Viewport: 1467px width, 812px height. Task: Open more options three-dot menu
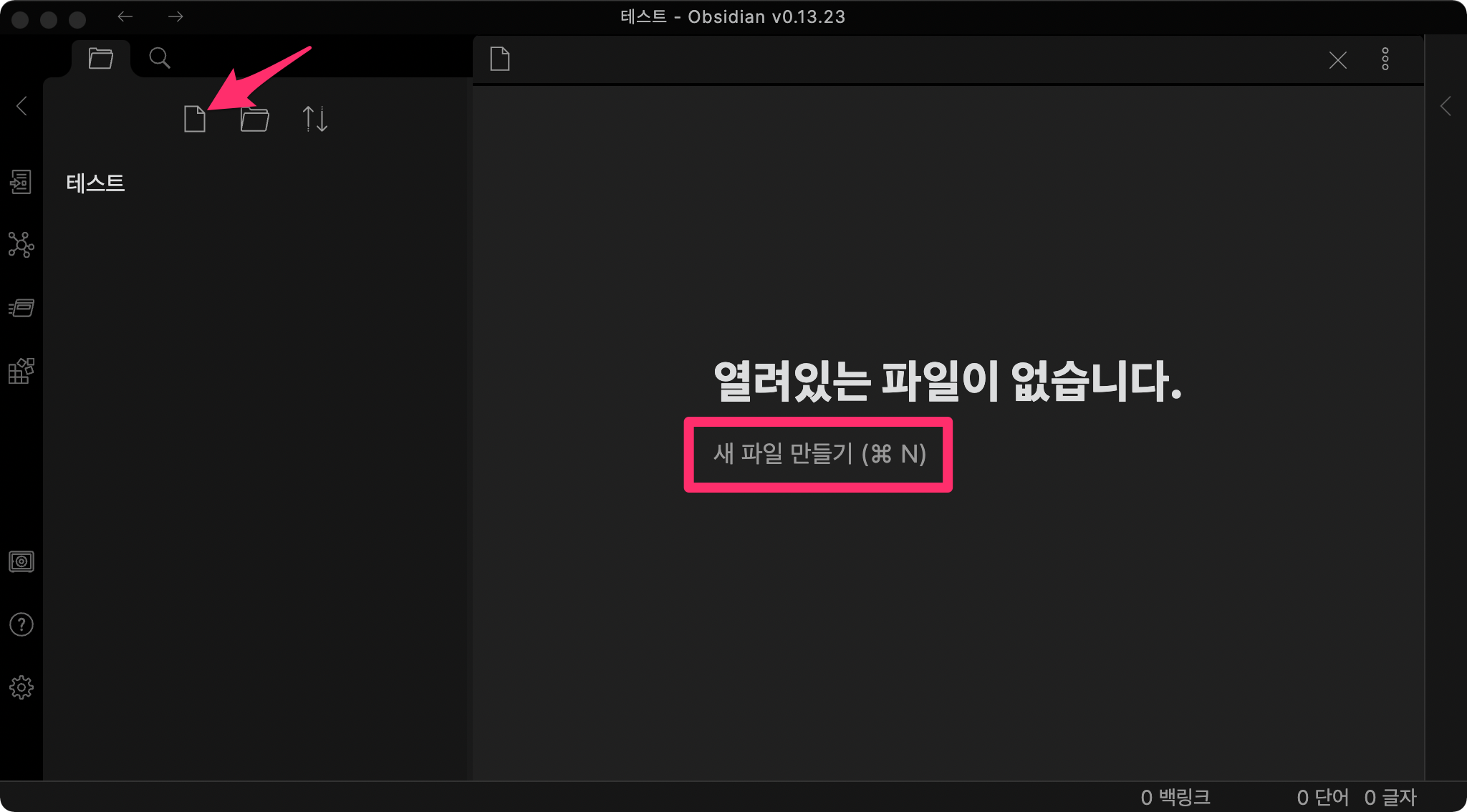(x=1385, y=59)
